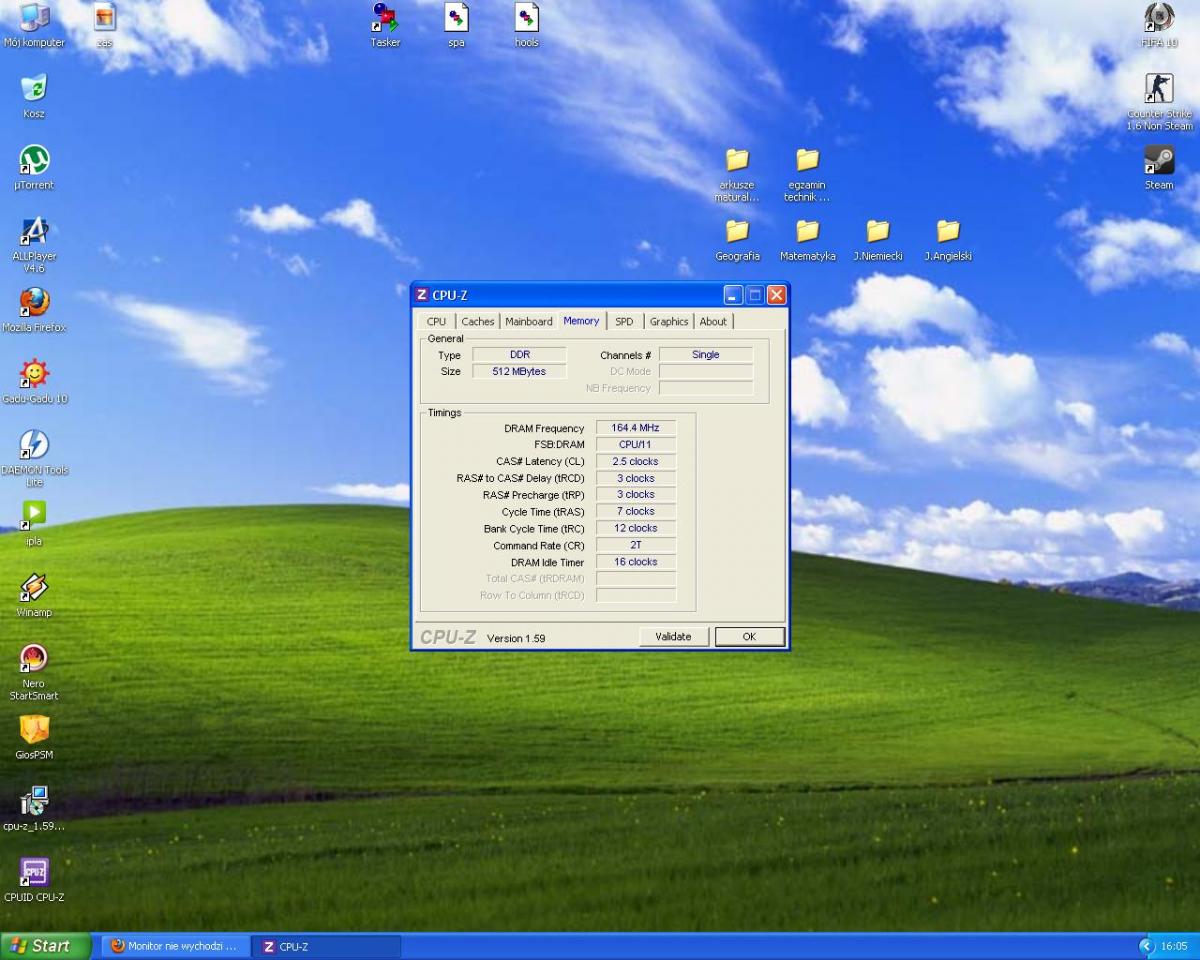Open Mój komputer desktop icon
Viewport: 1200px width, 960px height.
coord(34,25)
